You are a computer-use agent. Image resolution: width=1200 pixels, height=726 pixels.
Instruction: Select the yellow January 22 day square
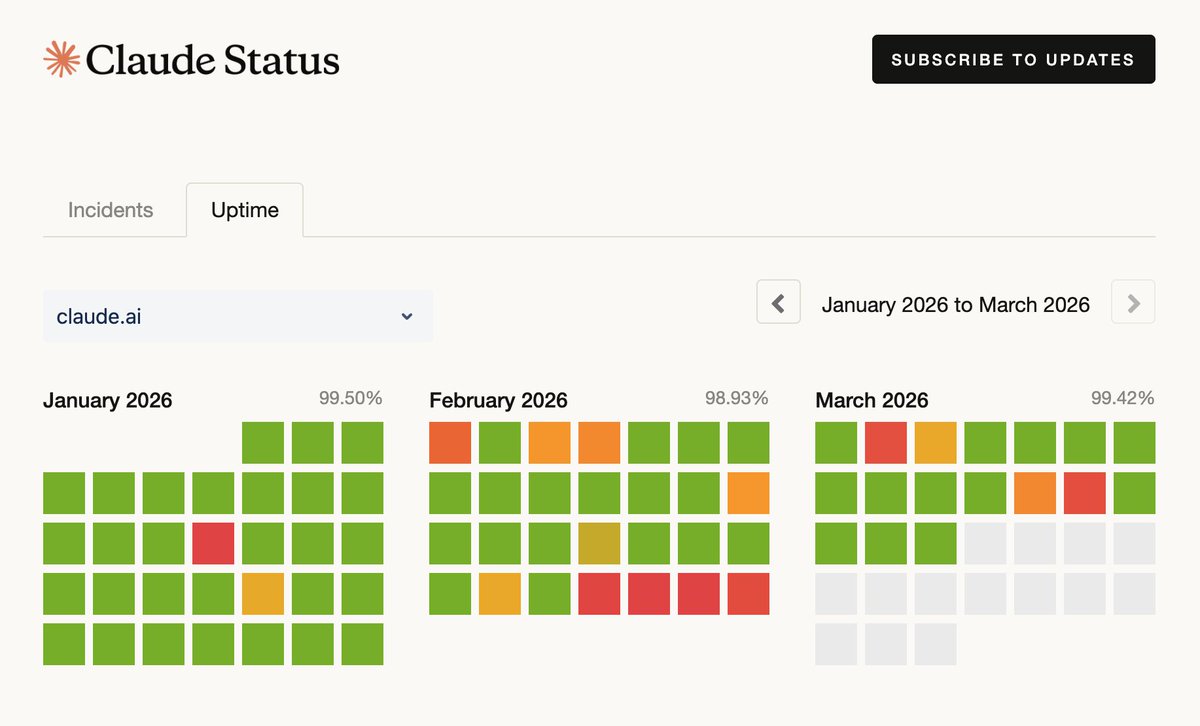(x=263, y=593)
